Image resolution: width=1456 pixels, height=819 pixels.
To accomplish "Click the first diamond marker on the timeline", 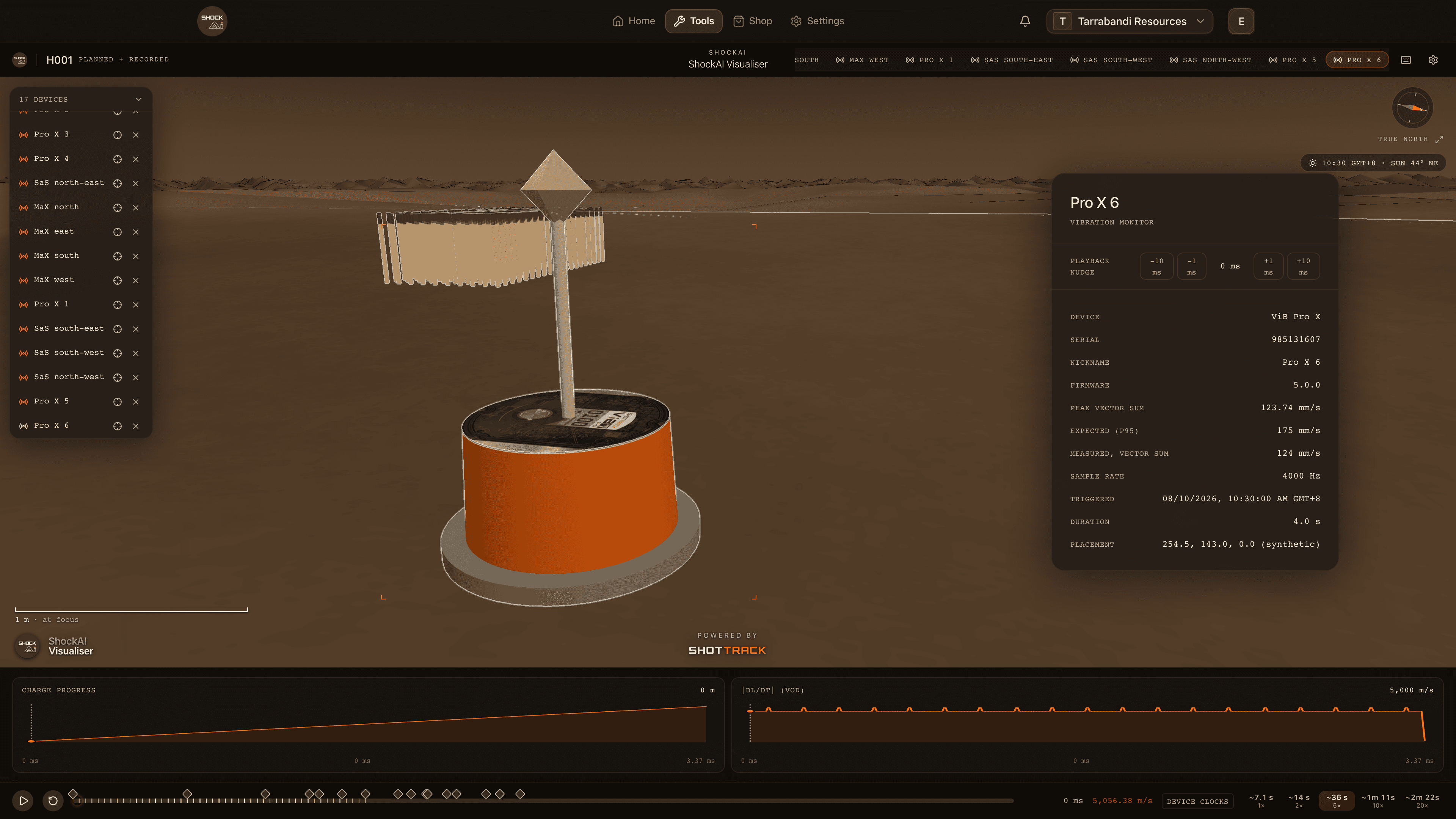I will pos(73,794).
